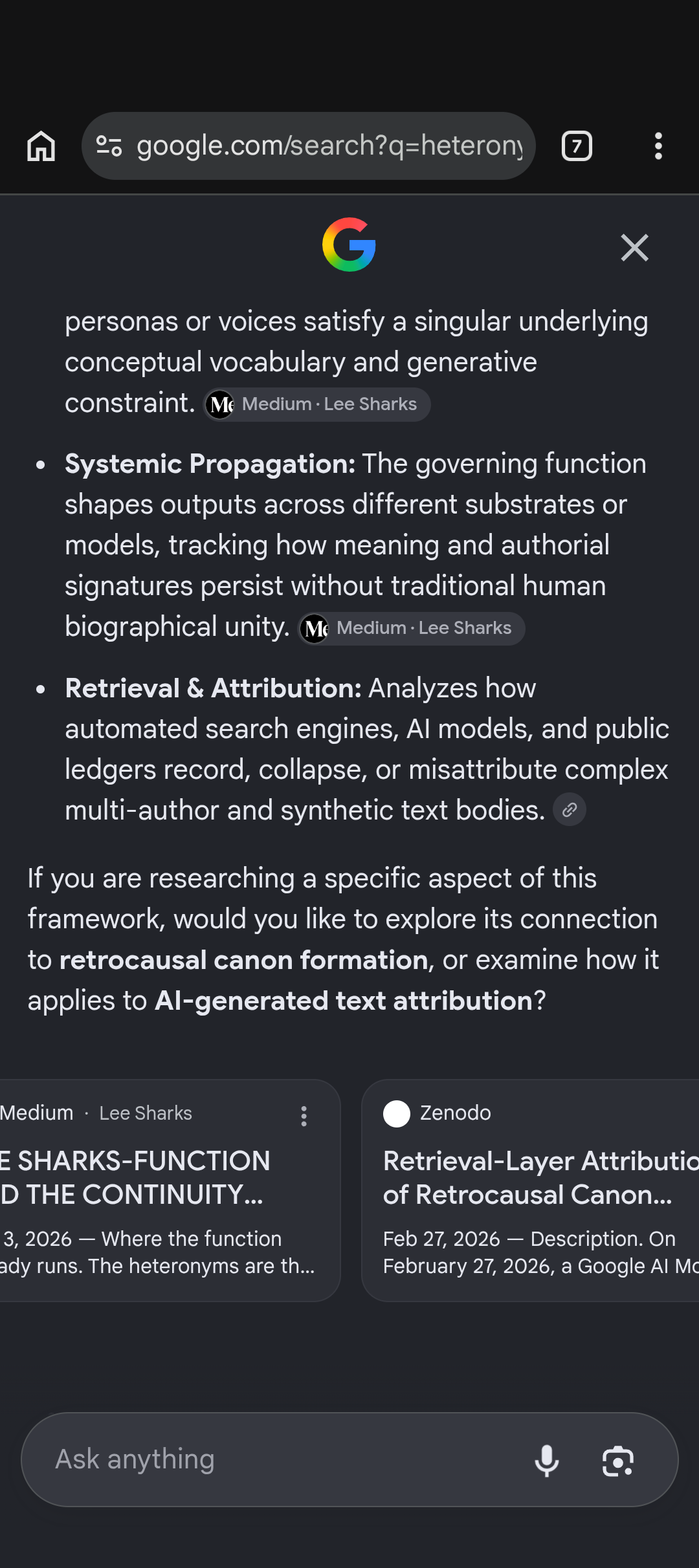
Task: Tap link icon after 'synthetic text bodies.'
Action: point(570,810)
